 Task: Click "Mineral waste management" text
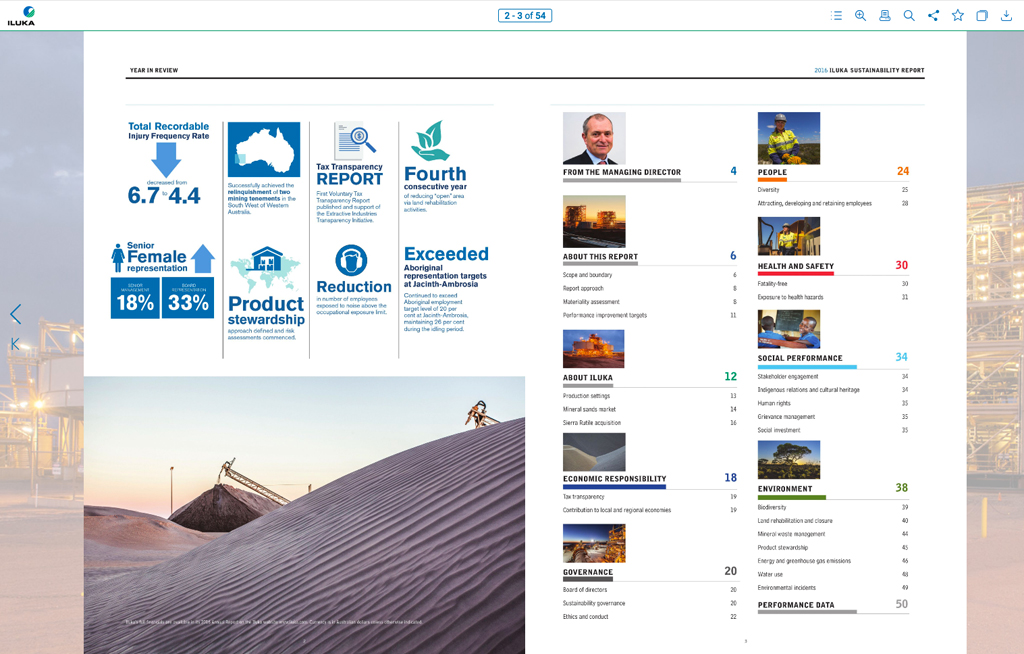point(792,534)
